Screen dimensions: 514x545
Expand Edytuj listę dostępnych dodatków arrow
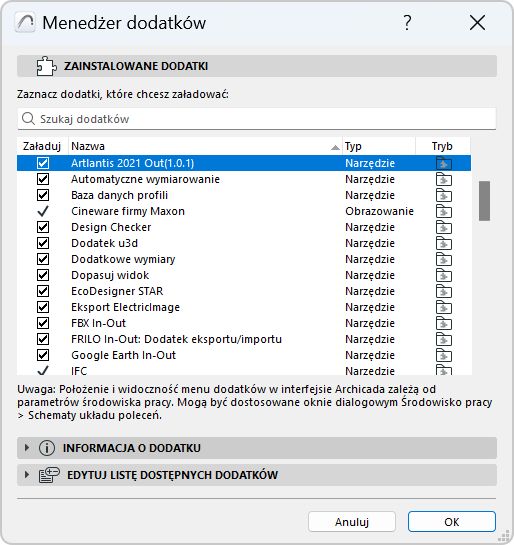27,475
